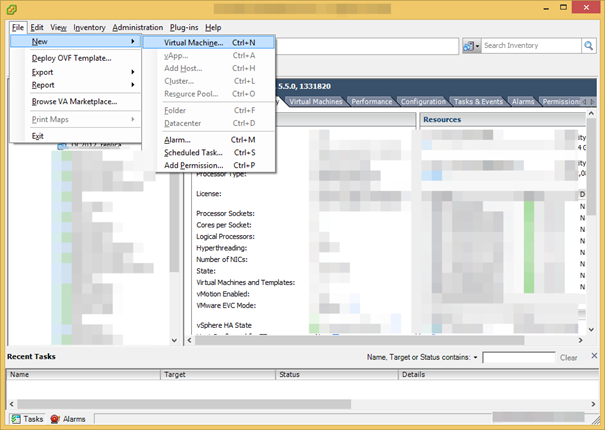605x430 pixels.
Task: Click the Clear button in Recent Tasks
Action: (x=568, y=357)
